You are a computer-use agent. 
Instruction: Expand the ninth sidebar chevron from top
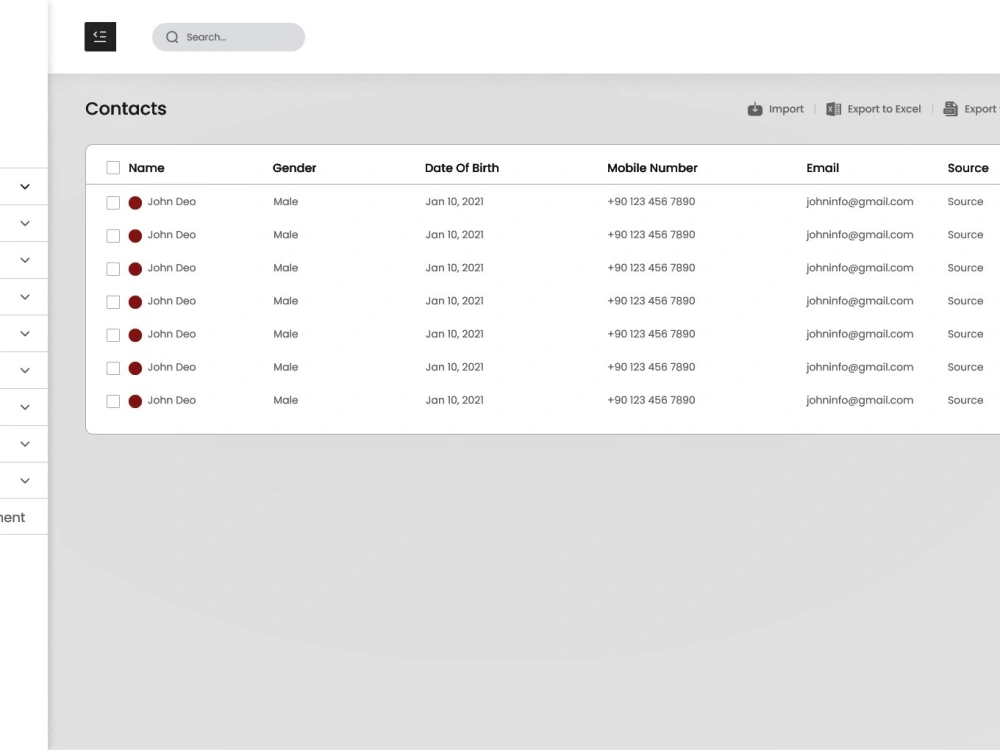[x=25, y=481]
